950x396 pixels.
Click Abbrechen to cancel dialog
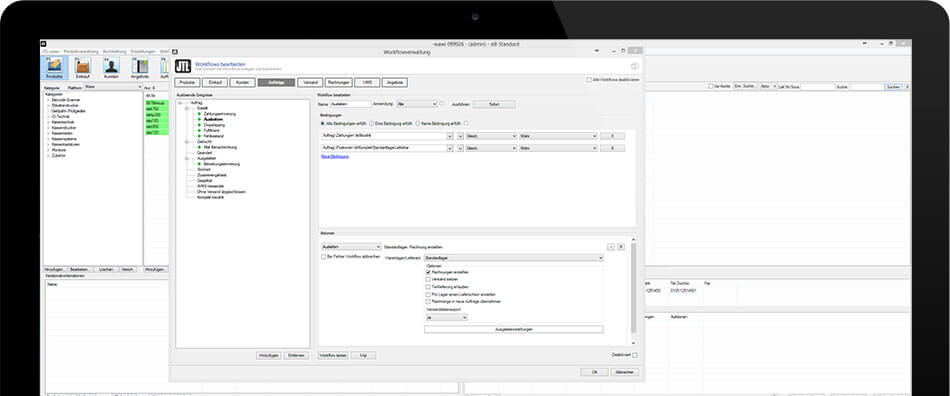(x=625, y=372)
